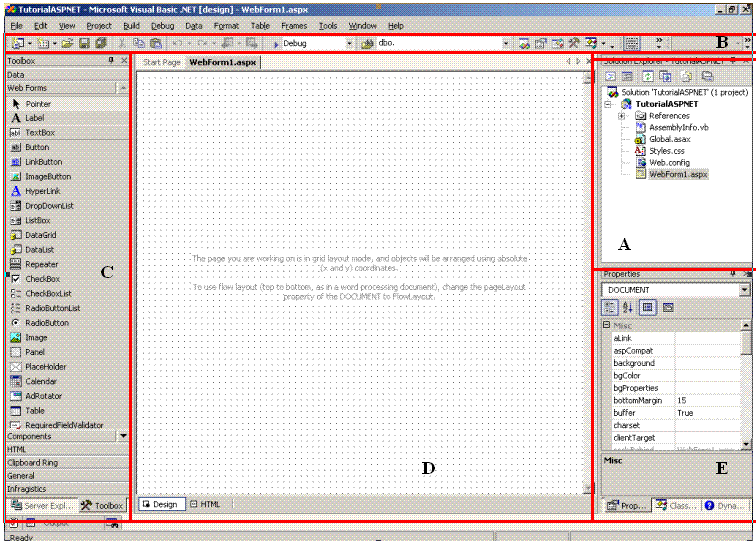Collapse the TutorialASPNET project node

tap(608, 104)
